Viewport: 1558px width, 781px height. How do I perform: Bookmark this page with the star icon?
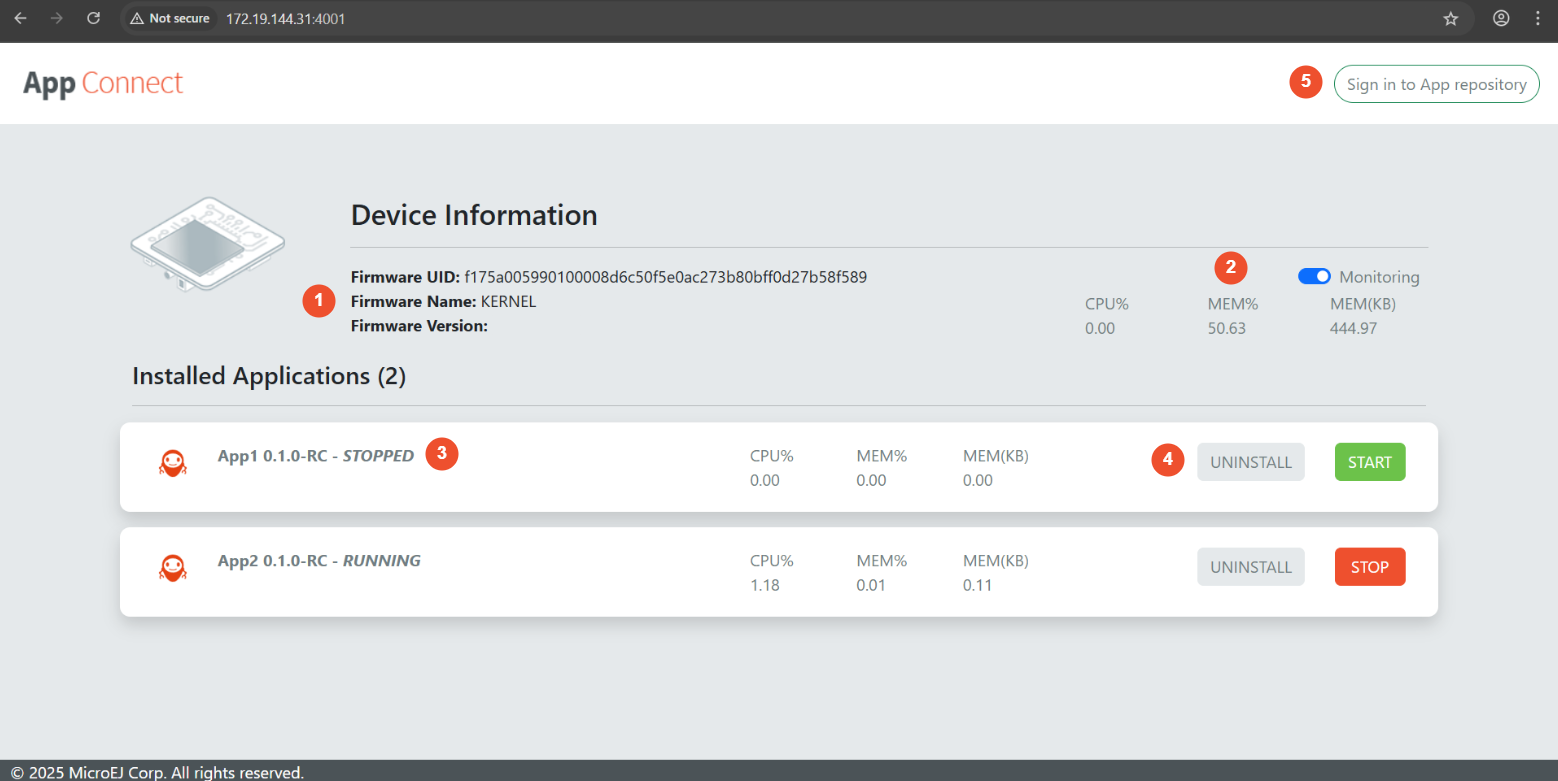(1451, 18)
